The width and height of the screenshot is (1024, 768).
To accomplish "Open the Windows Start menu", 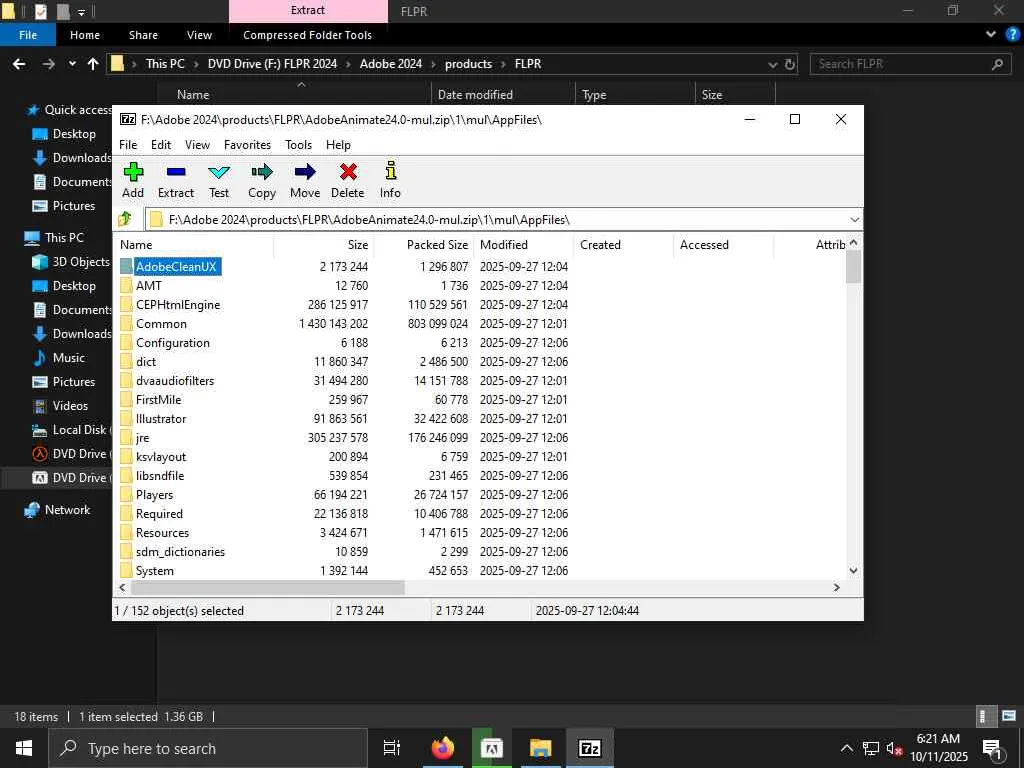I will tap(24, 748).
